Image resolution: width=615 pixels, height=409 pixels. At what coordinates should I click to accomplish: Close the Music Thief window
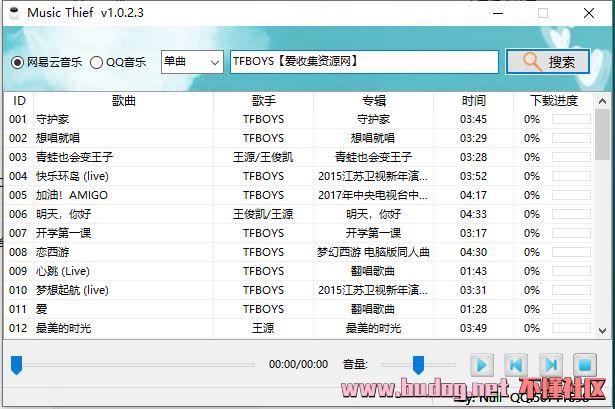coord(588,13)
